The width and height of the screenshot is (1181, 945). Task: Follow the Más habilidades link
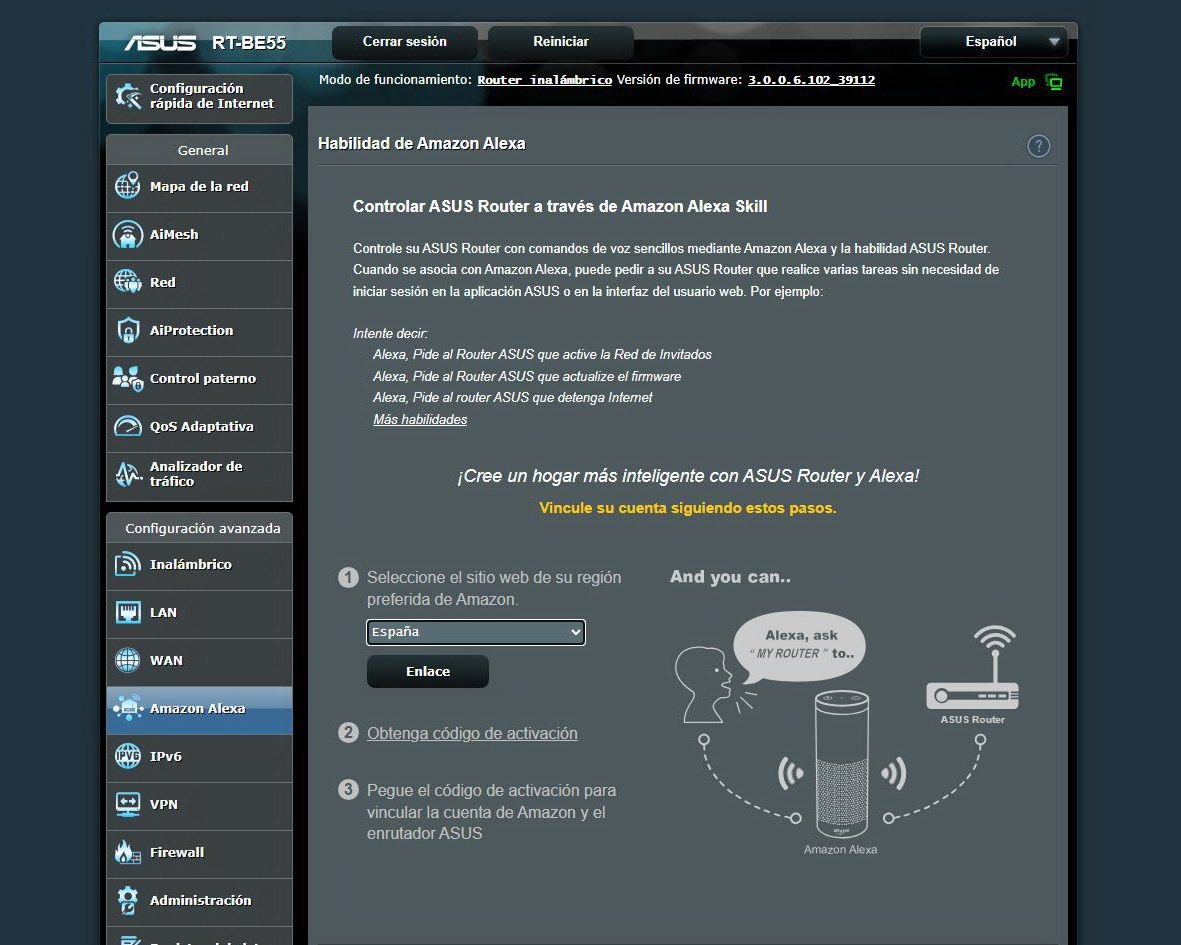420,420
